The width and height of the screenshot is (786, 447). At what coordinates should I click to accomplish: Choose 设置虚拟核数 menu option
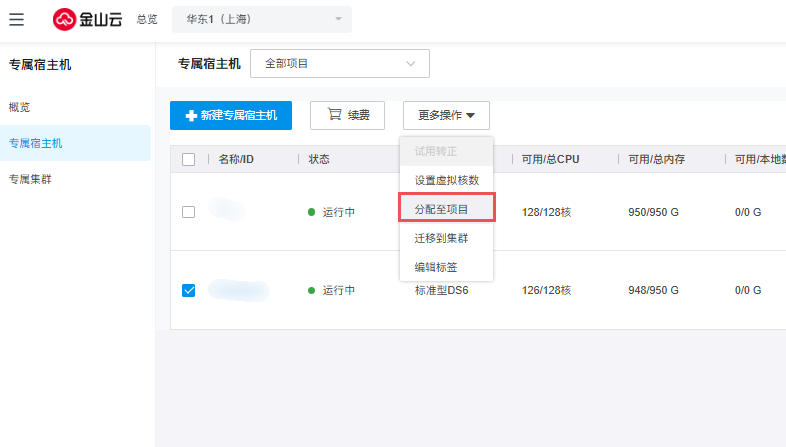(447, 180)
